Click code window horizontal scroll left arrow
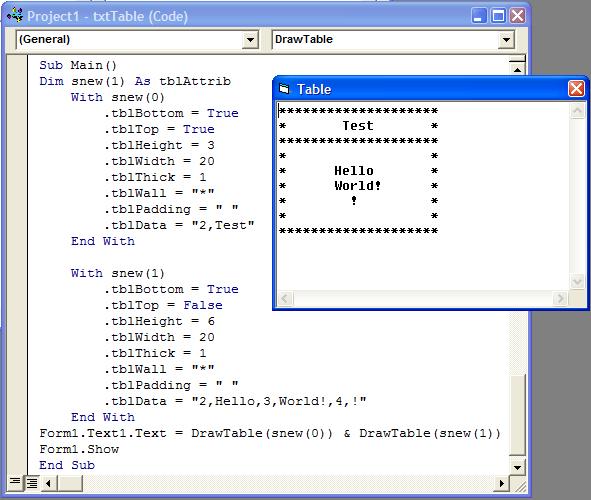This screenshot has height=500, width=591. click(48, 483)
